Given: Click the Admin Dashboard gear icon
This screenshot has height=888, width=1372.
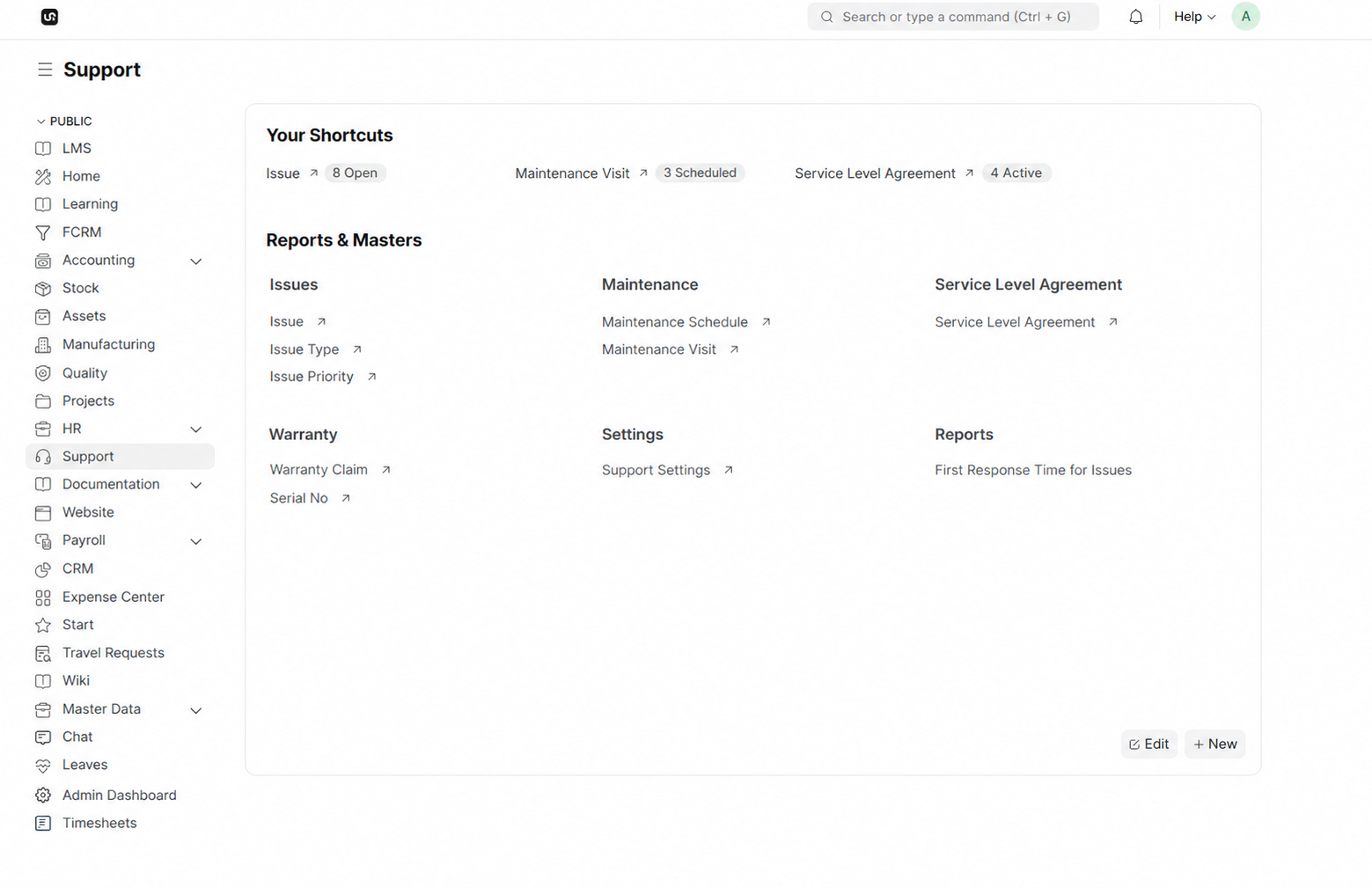Looking at the screenshot, I should 43,796.
